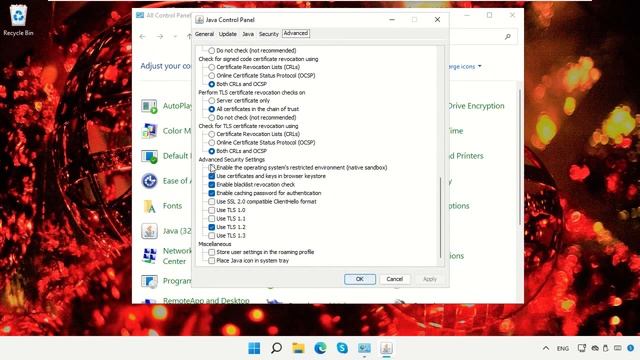Click the Control Panel window vertical scrollbar
Screen dimensions: 640x360
(520, 157)
